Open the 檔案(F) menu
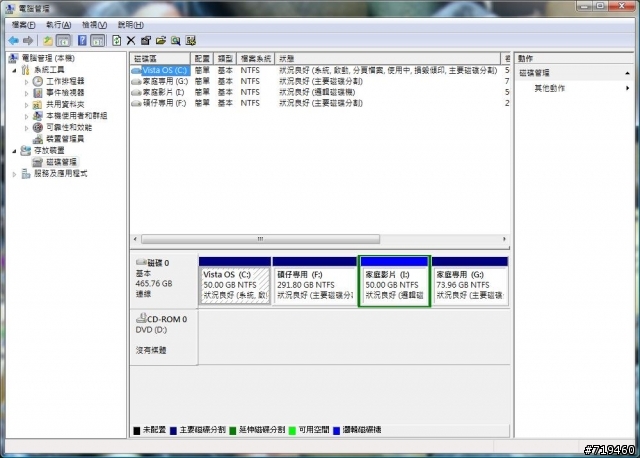The height and width of the screenshot is (458, 640). coord(23,25)
